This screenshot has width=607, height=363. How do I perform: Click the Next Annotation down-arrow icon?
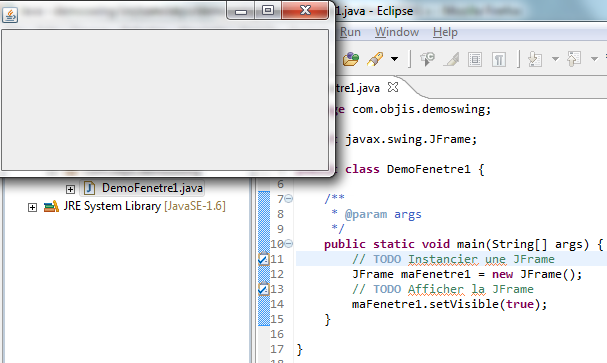click(x=535, y=59)
